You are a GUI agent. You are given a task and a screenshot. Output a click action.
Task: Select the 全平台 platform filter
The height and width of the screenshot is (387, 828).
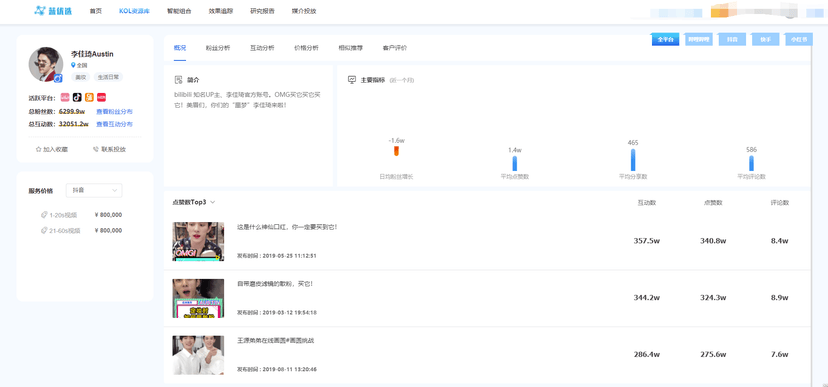[665, 40]
